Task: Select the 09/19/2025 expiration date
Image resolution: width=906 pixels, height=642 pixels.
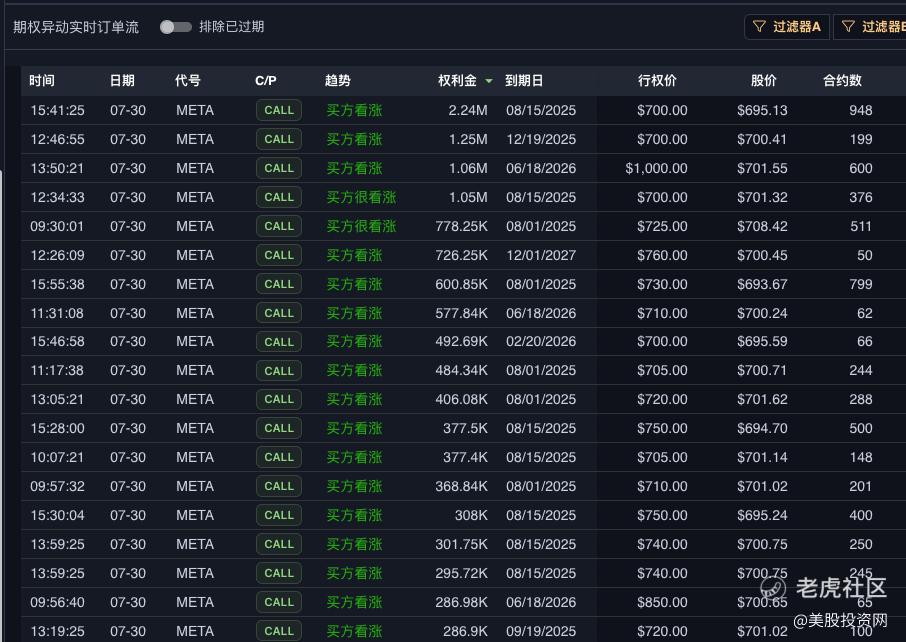Action: 541,631
